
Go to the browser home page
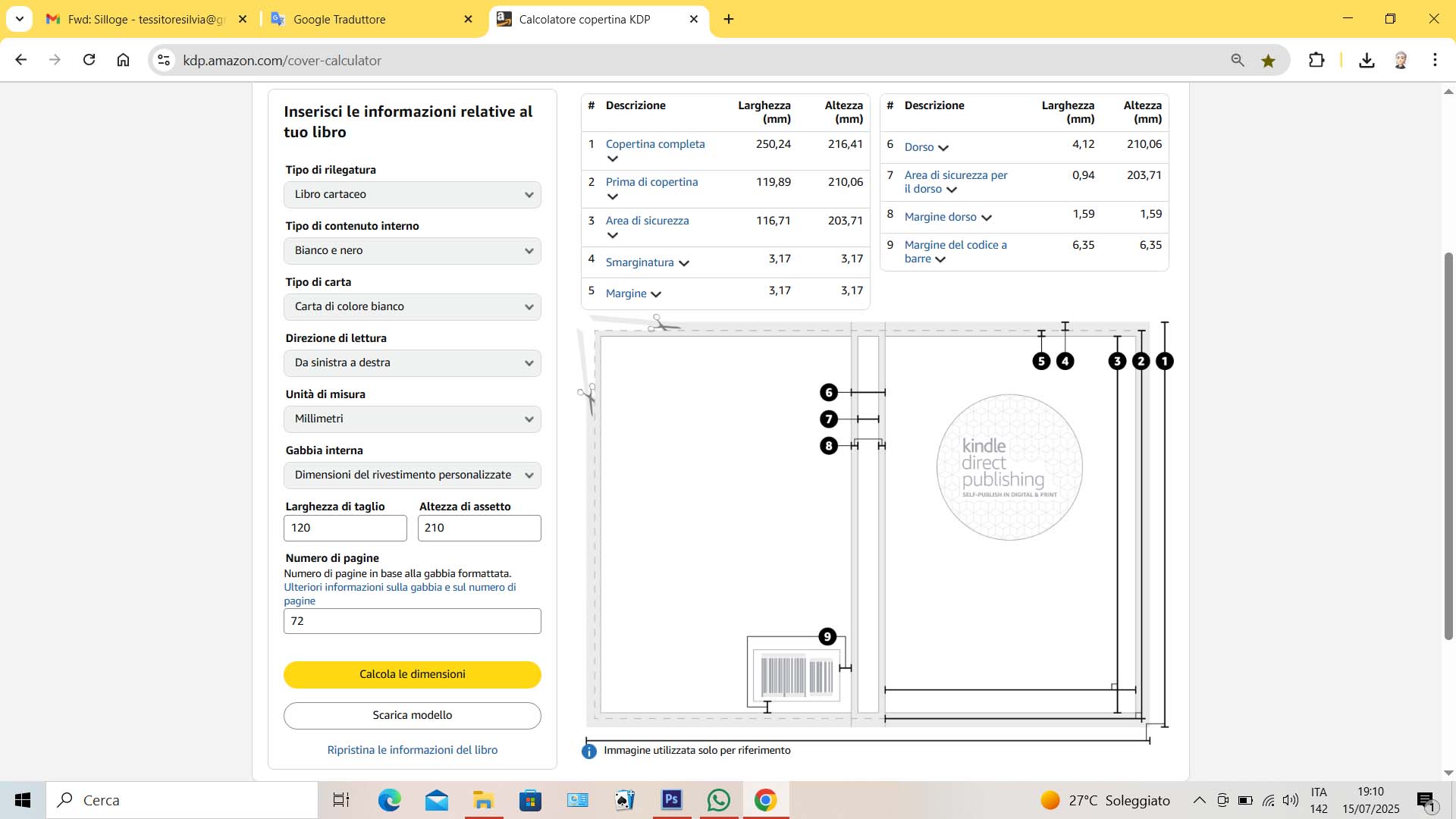[123, 60]
